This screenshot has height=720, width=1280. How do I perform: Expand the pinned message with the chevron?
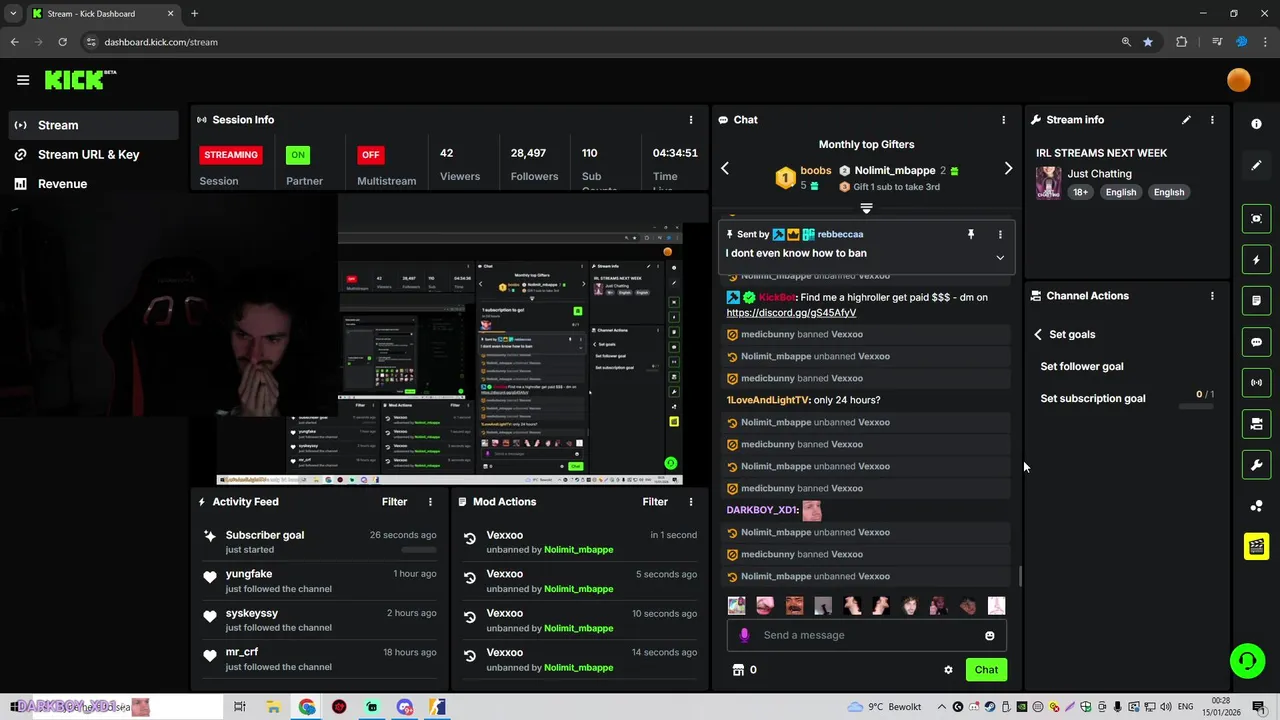click(1000, 257)
